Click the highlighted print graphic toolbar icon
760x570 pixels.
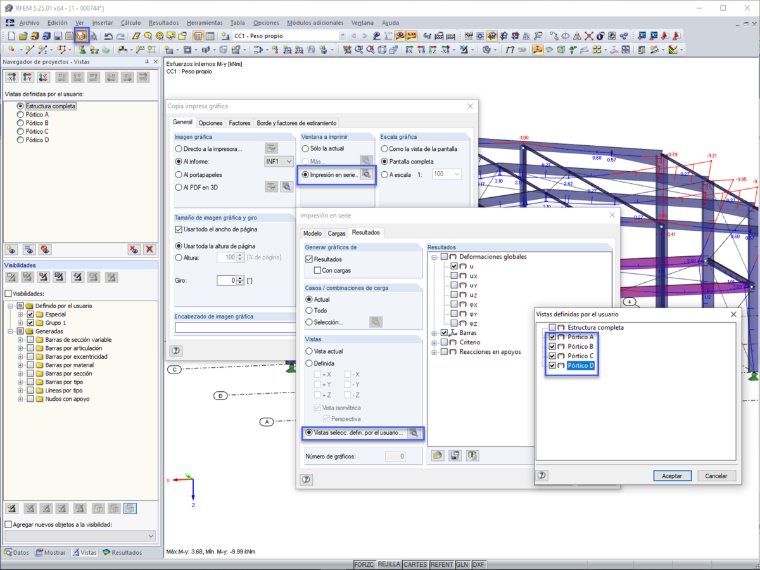click(81, 36)
